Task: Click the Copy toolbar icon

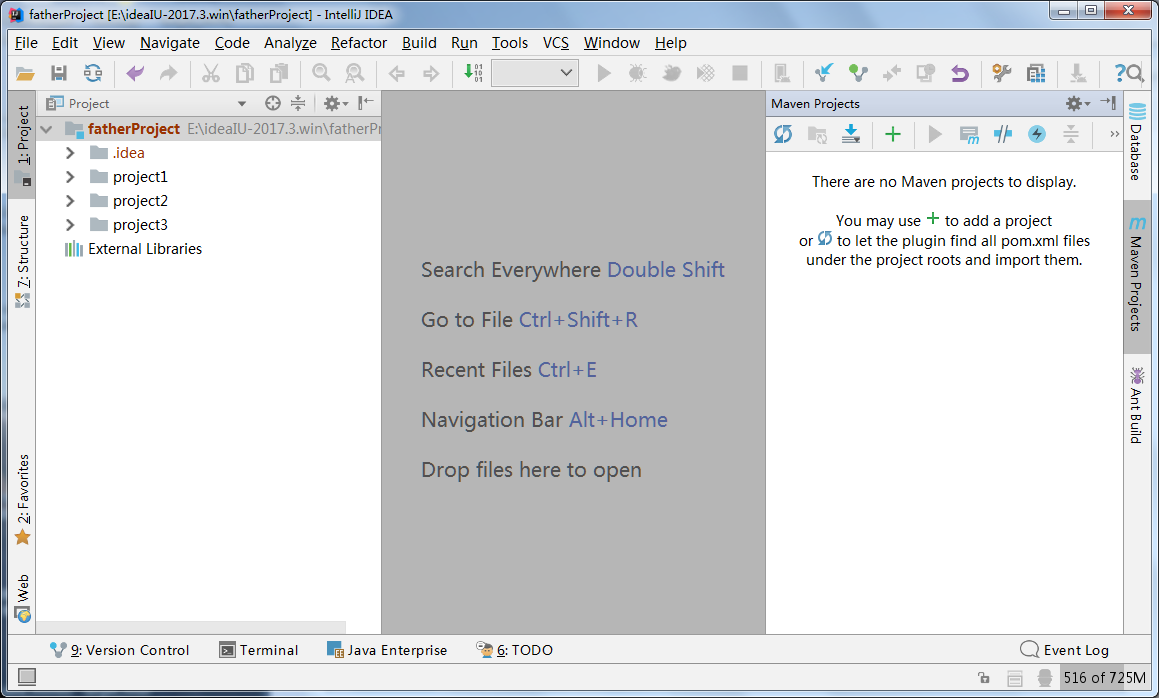Action: click(245, 73)
